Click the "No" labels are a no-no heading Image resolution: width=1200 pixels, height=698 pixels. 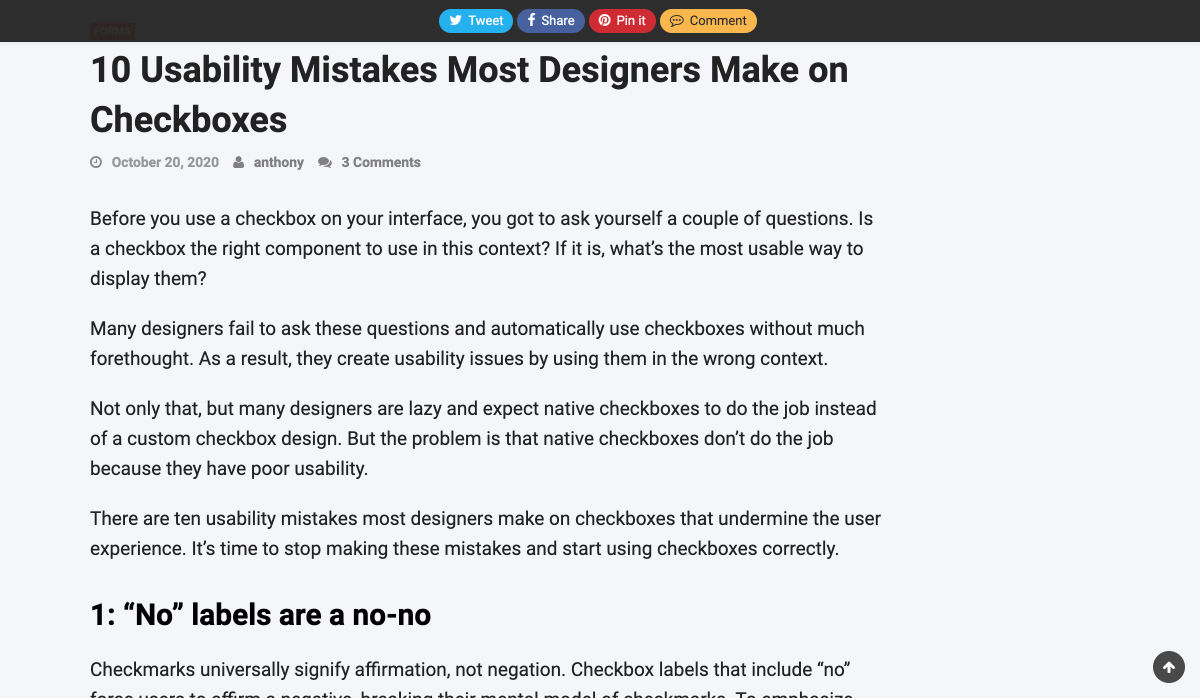point(260,615)
